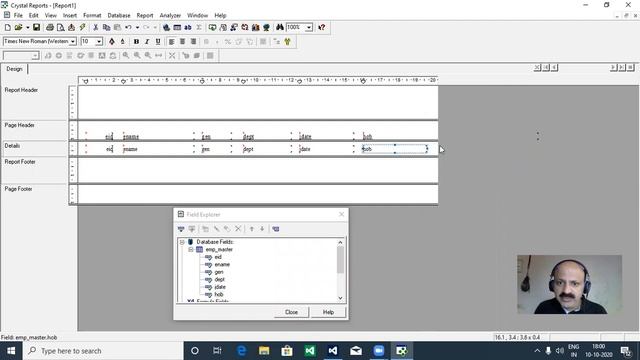The height and width of the screenshot is (360, 640).
Task: Activate the What's This help pointer icon
Action: pyautogui.click(x=322, y=27)
